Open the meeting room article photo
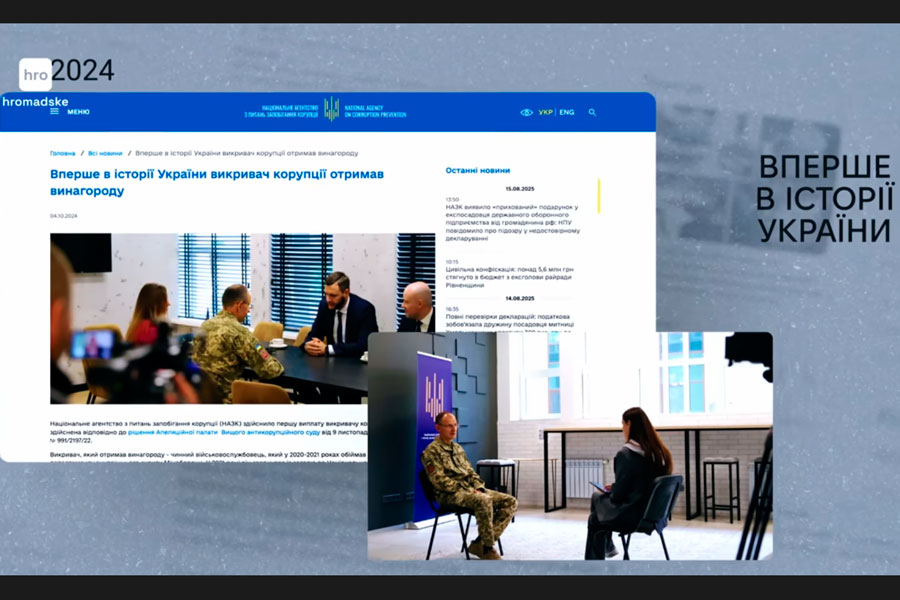This screenshot has height=600, width=900. click(x=242, y=318)
